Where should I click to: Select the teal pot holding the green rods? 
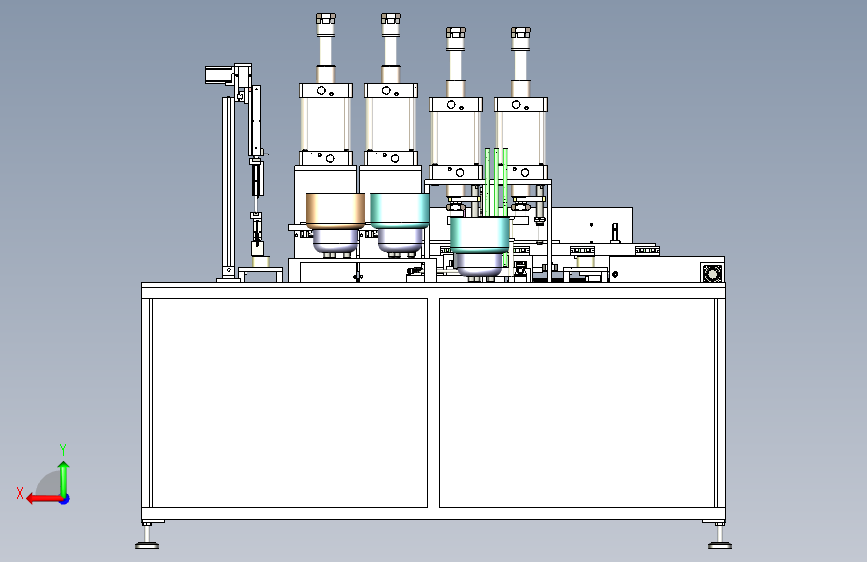coord(479,235)
